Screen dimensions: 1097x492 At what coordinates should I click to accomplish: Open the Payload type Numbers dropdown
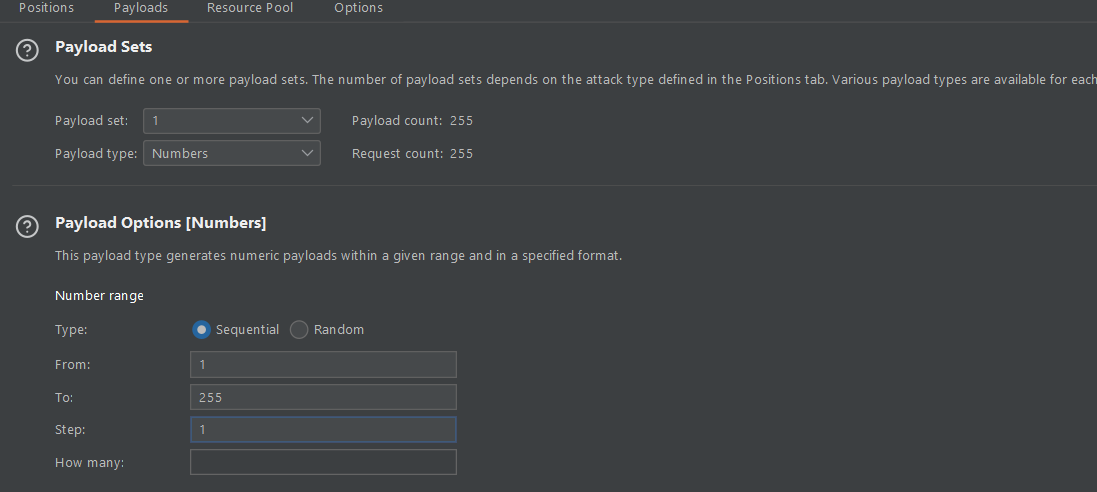tap(232, 154)
